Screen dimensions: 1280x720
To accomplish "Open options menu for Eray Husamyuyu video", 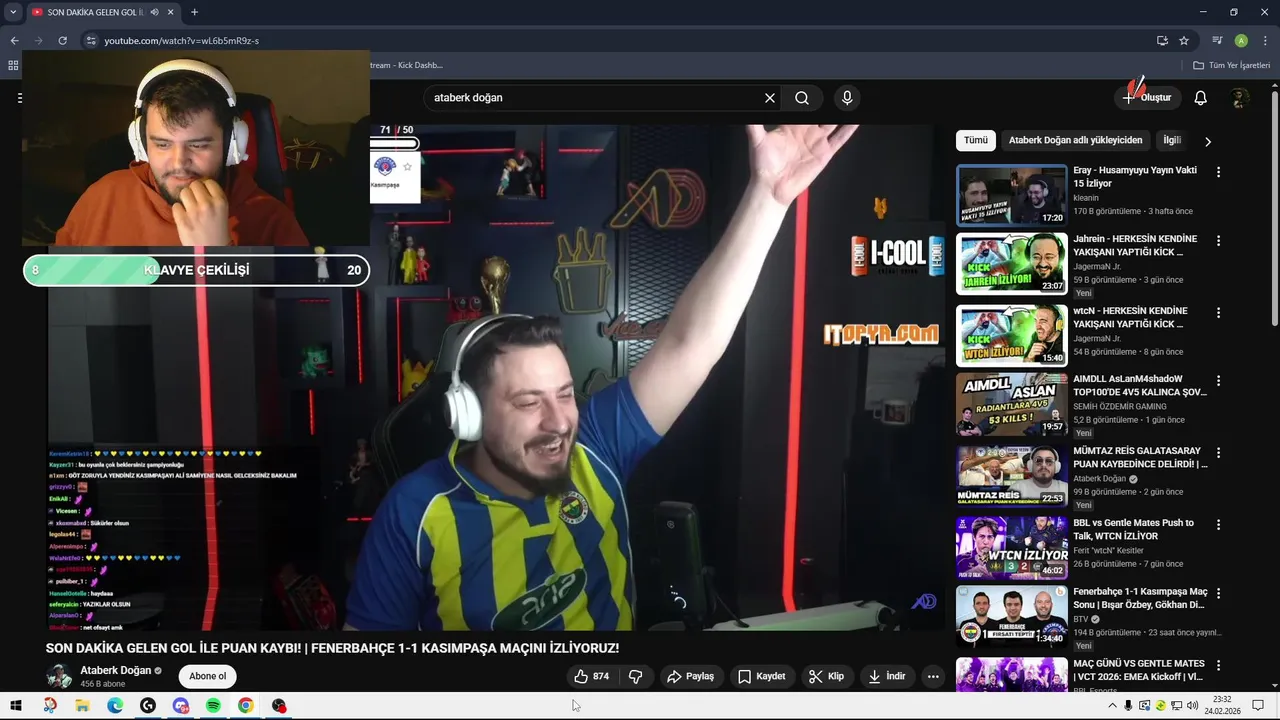I will tap(1218, 172).
